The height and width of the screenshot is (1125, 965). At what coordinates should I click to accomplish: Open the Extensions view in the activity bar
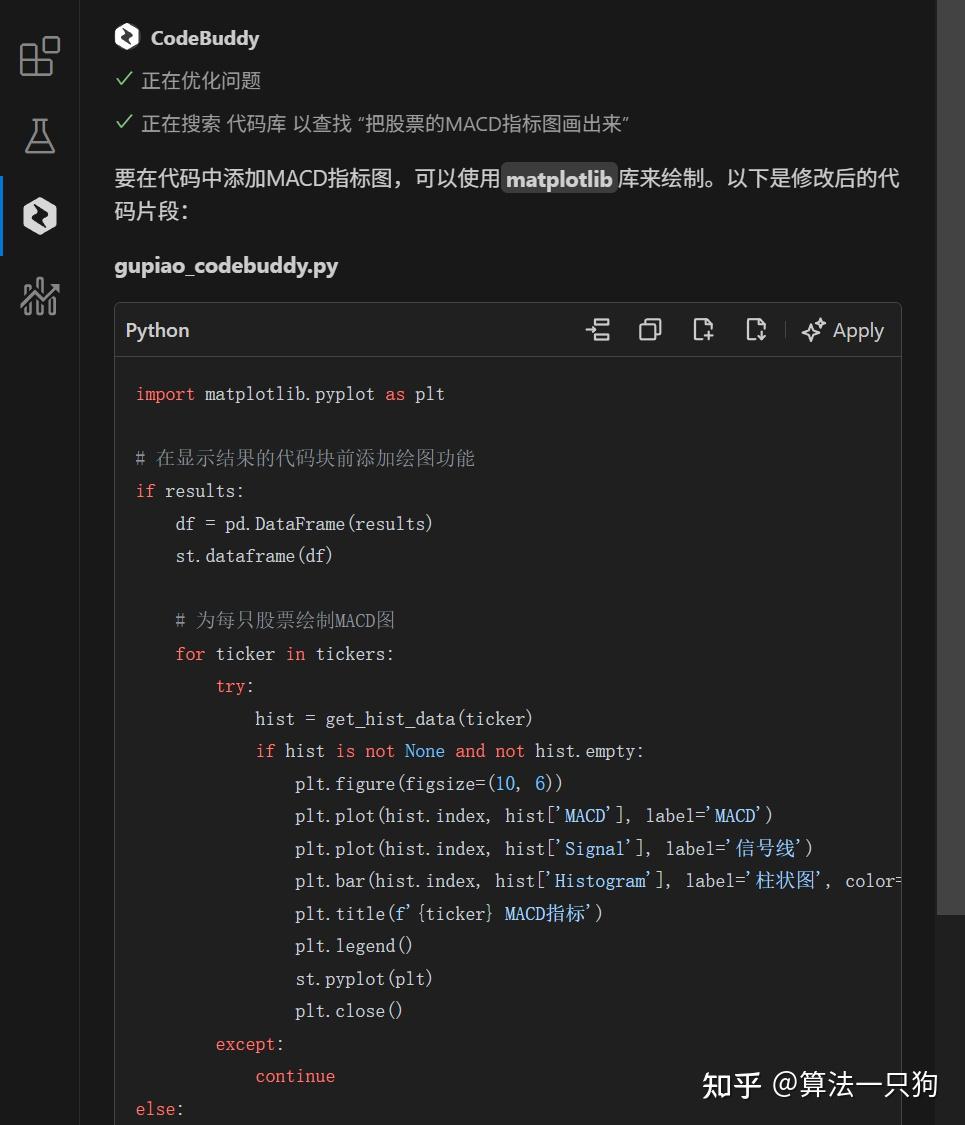click(40, 57)
